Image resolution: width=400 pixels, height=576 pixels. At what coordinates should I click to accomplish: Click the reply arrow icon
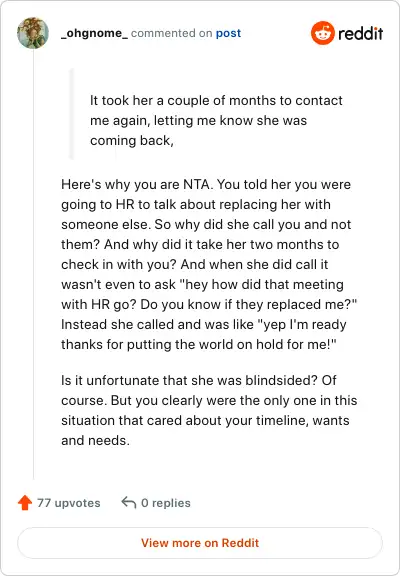tap(129, 502)
